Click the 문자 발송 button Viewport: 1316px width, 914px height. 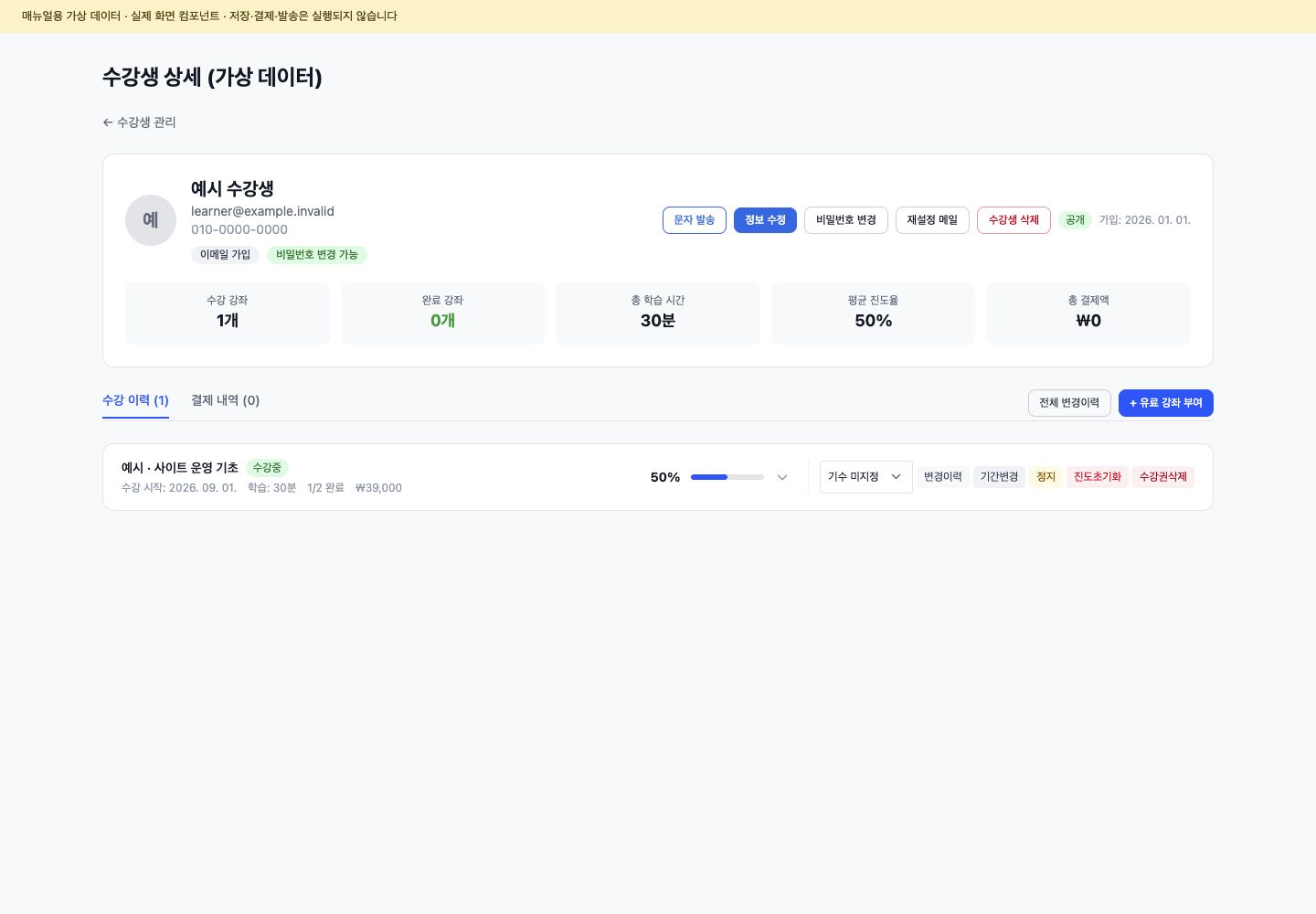coord(695,220)
